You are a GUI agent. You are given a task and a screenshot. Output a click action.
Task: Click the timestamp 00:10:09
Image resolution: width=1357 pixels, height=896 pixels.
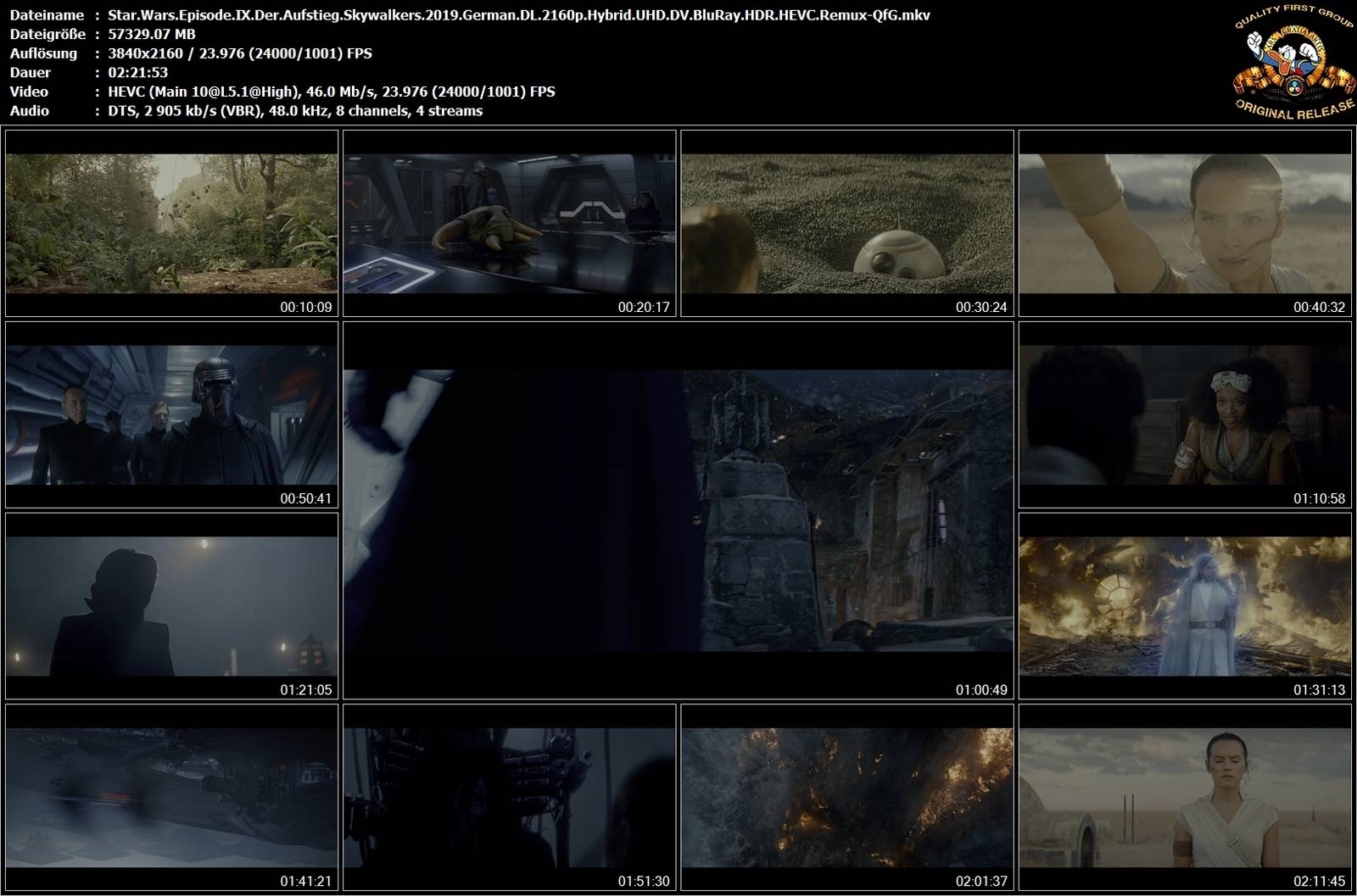point(306,308)
